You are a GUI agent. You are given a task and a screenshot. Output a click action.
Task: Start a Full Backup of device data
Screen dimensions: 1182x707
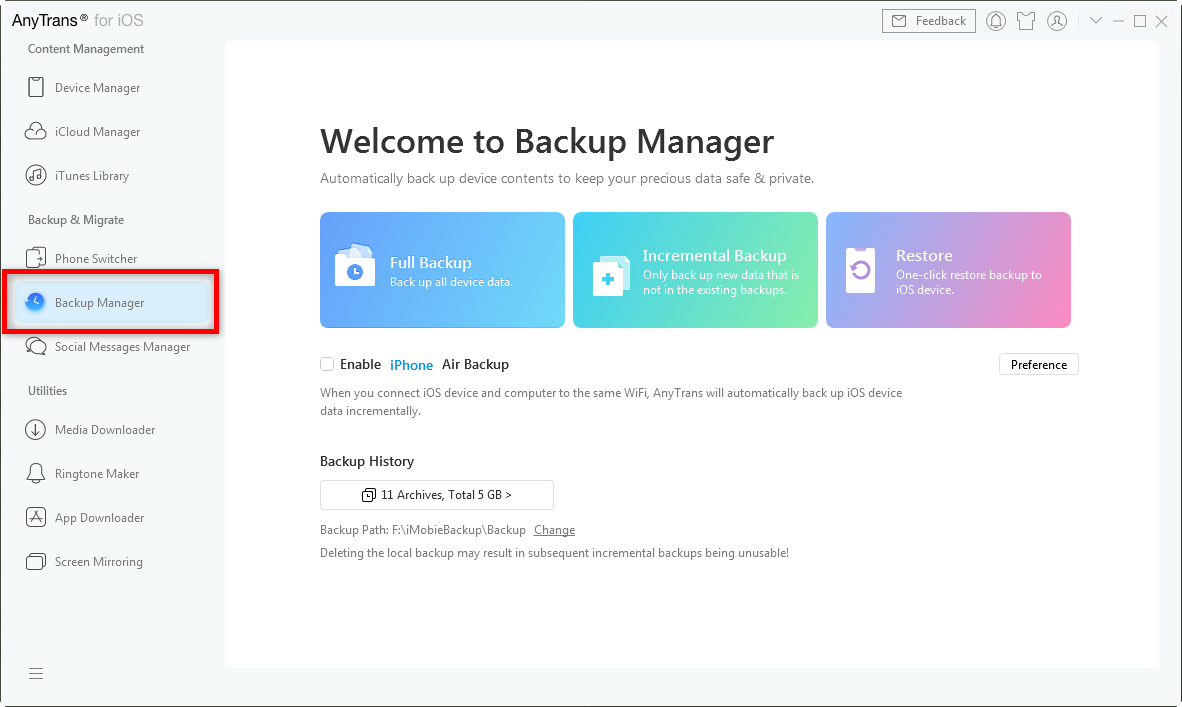(442, 270)
